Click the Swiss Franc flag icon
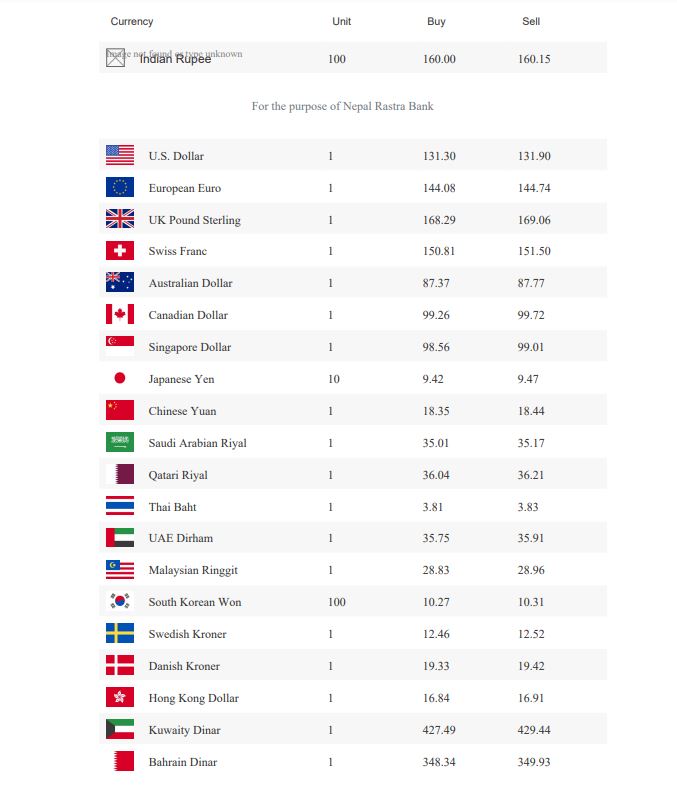This screenshot has height=804, width=677. (119, 251)
